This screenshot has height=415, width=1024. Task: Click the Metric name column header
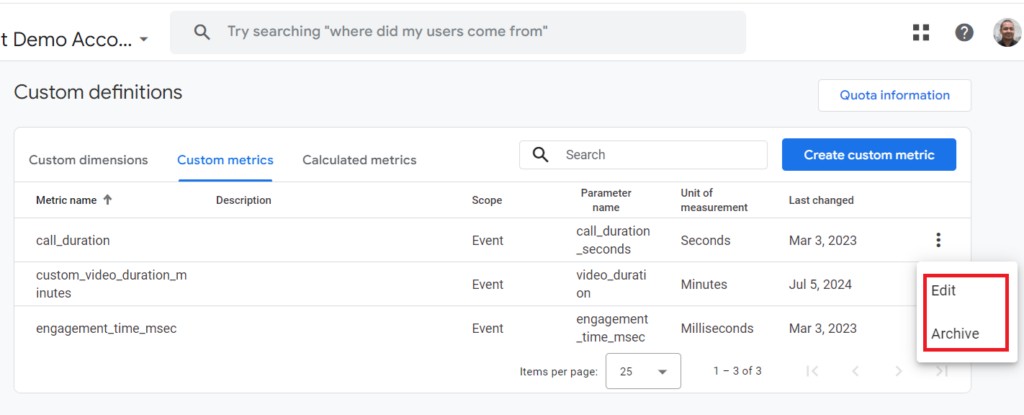(x=66, y=200)
